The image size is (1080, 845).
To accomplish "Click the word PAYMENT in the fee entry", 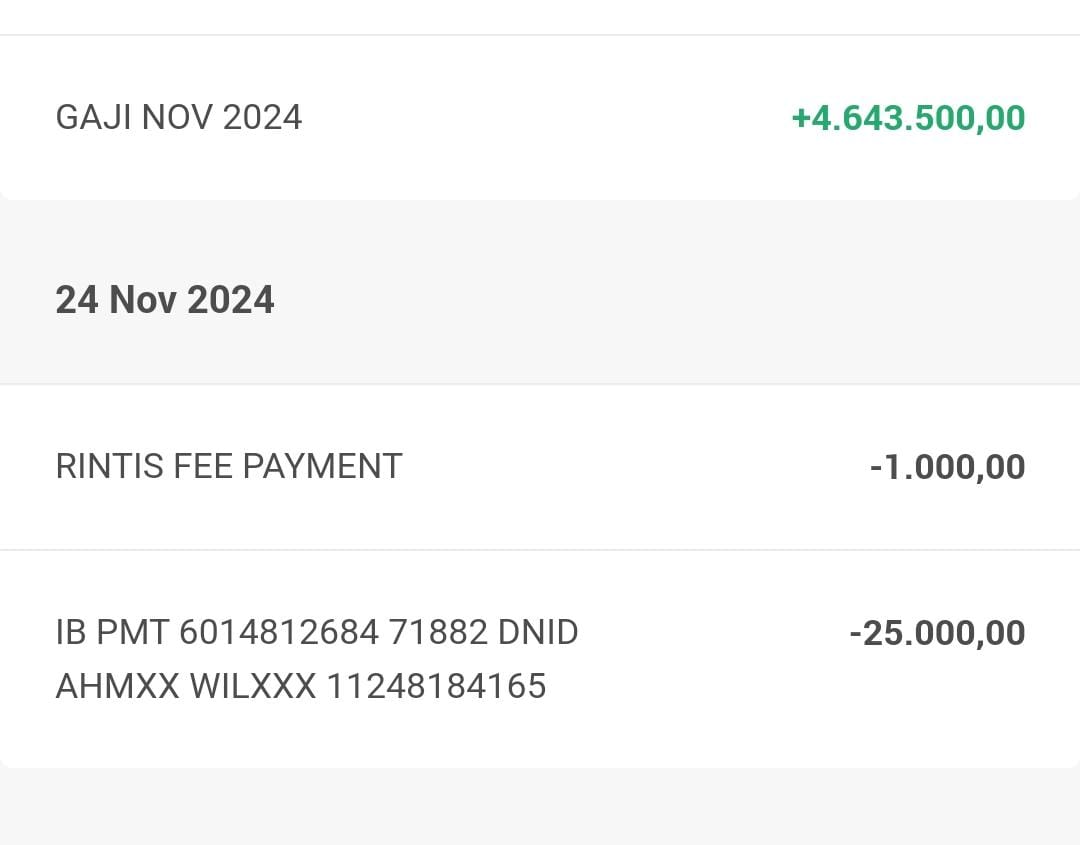I will [322, 466].
